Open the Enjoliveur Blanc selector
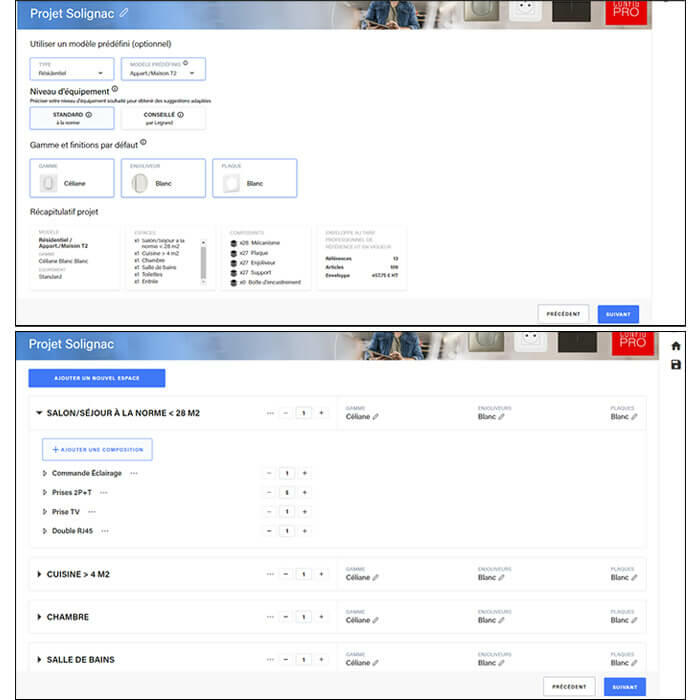The width and height of the screenshot is (700, 700). click(x=163, y=178)
